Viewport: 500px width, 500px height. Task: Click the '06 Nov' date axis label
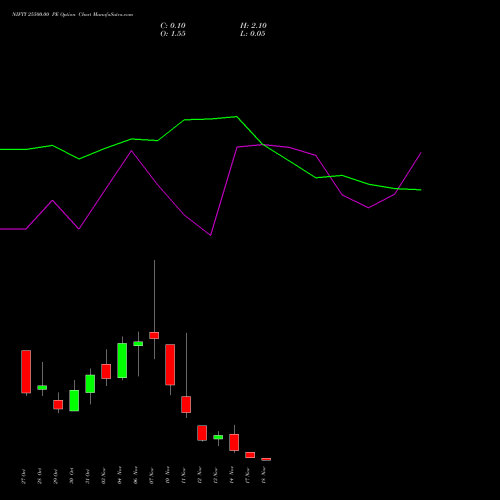(135, 475)
